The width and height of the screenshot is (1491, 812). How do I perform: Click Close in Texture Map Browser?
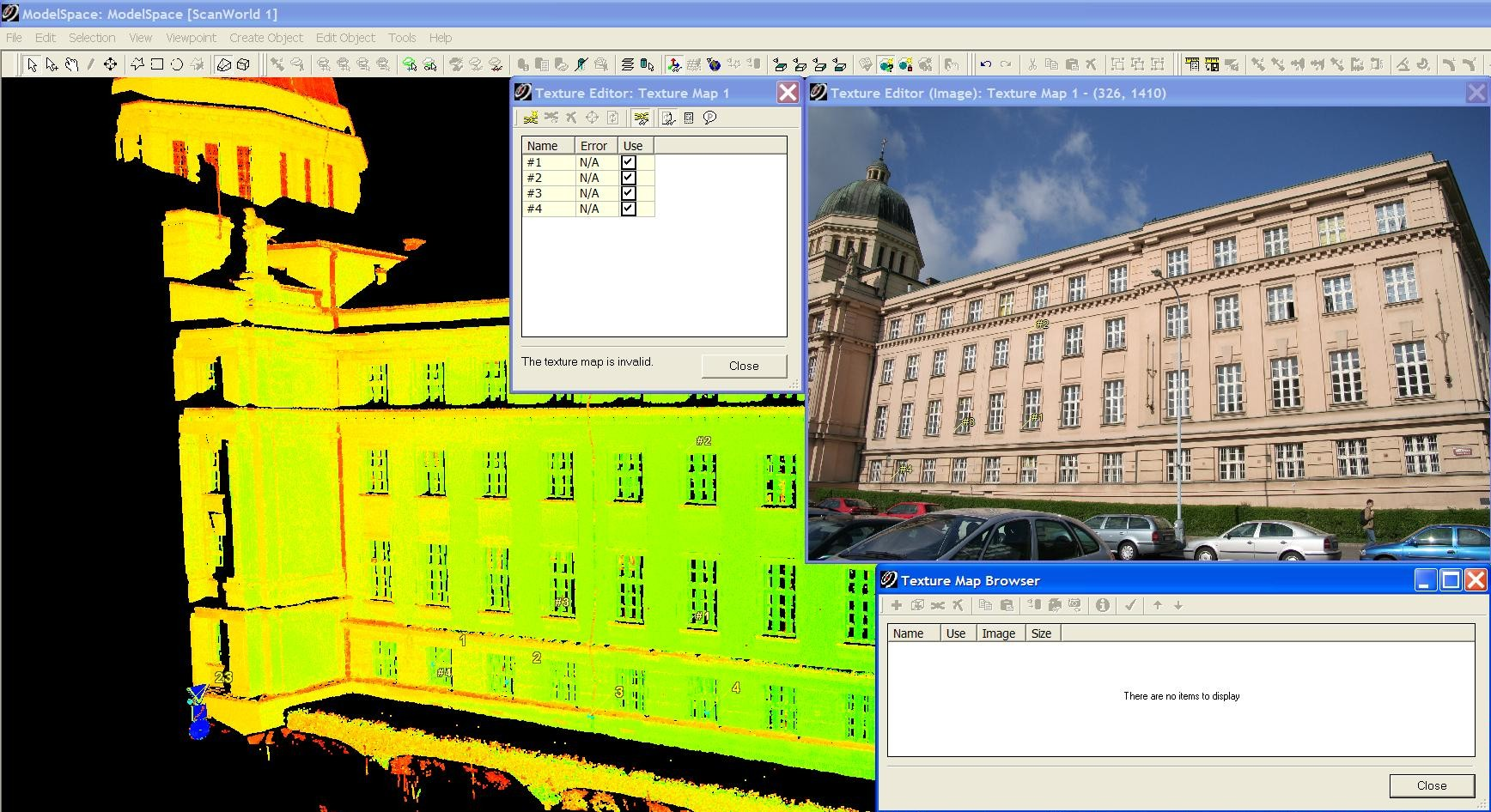(x=1432, y=785)
